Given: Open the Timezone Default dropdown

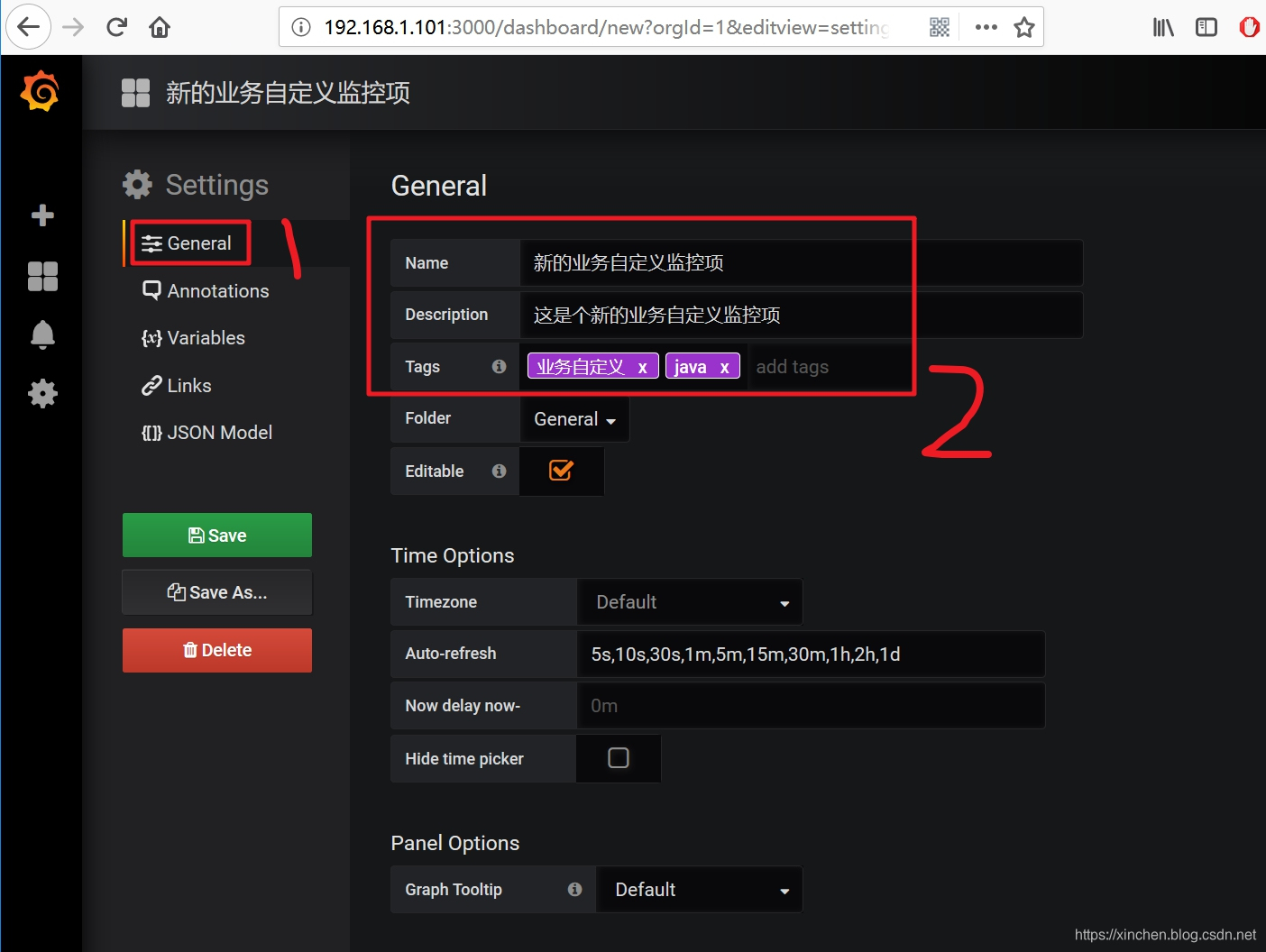Looking at the screenshot, I should [x=690, y=602].
